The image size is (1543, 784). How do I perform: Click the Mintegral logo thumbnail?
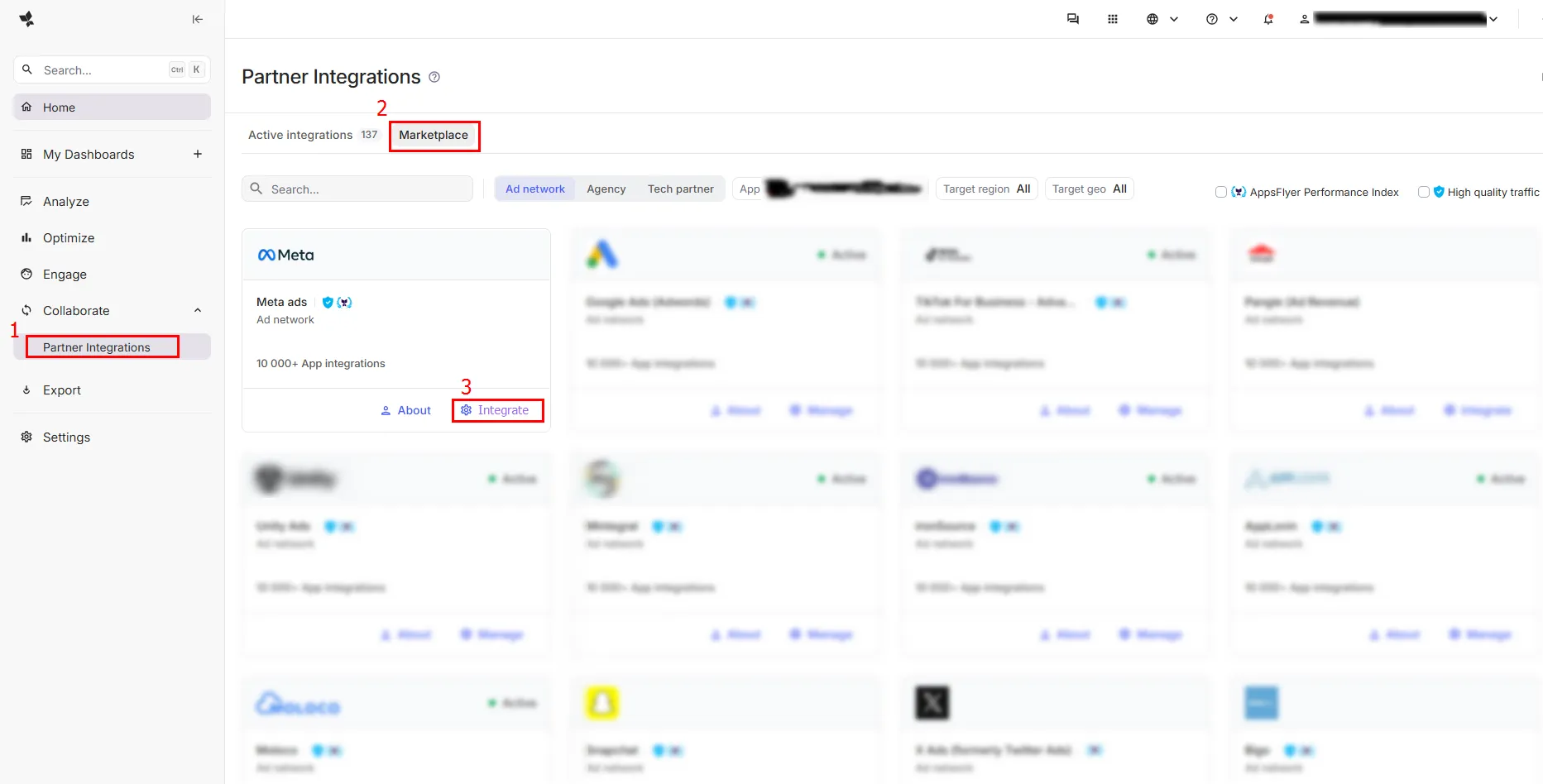point(602,478)
